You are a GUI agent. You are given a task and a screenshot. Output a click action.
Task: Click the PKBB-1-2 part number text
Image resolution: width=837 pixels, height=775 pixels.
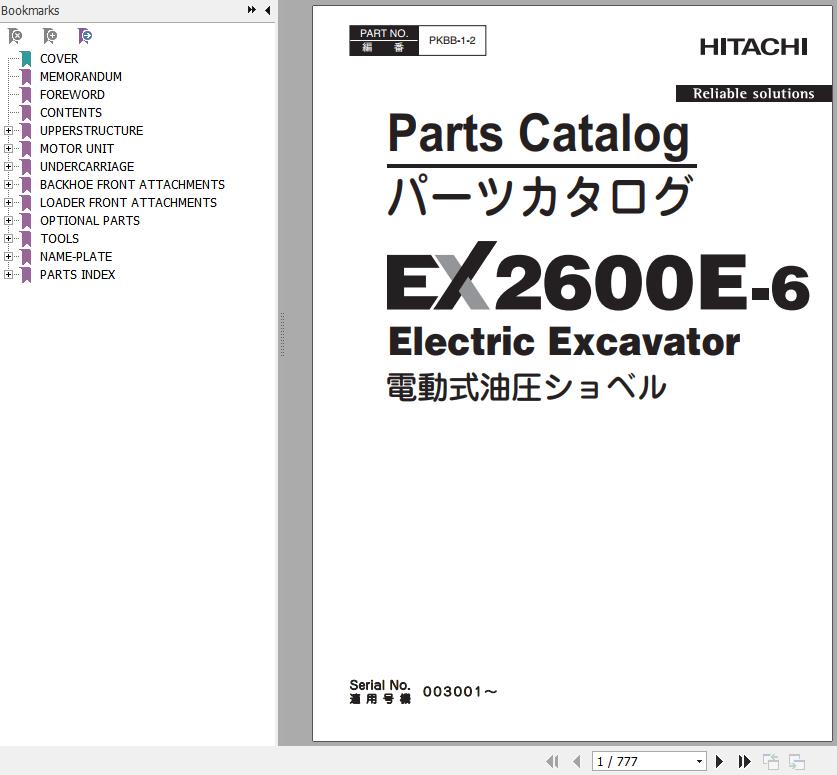click(452, 41)
